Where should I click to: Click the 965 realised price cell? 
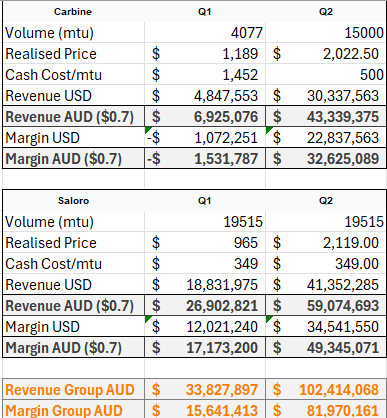point(205,243)
